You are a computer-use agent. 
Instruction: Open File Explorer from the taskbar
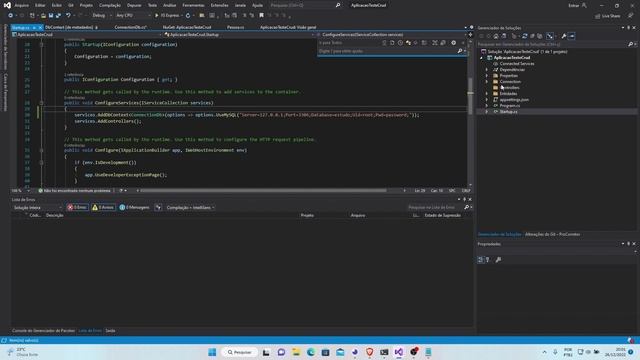click(296, 352)
